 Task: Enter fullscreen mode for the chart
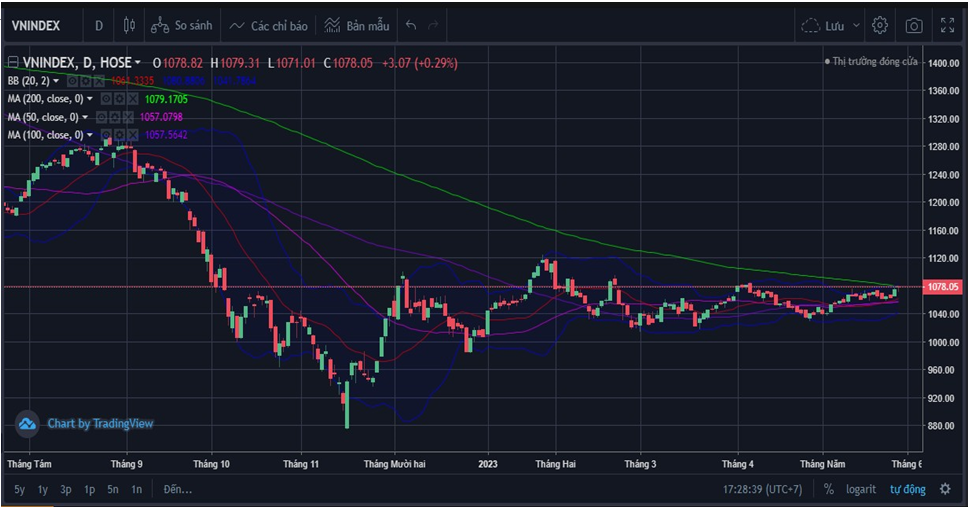(x=947, y=25)
